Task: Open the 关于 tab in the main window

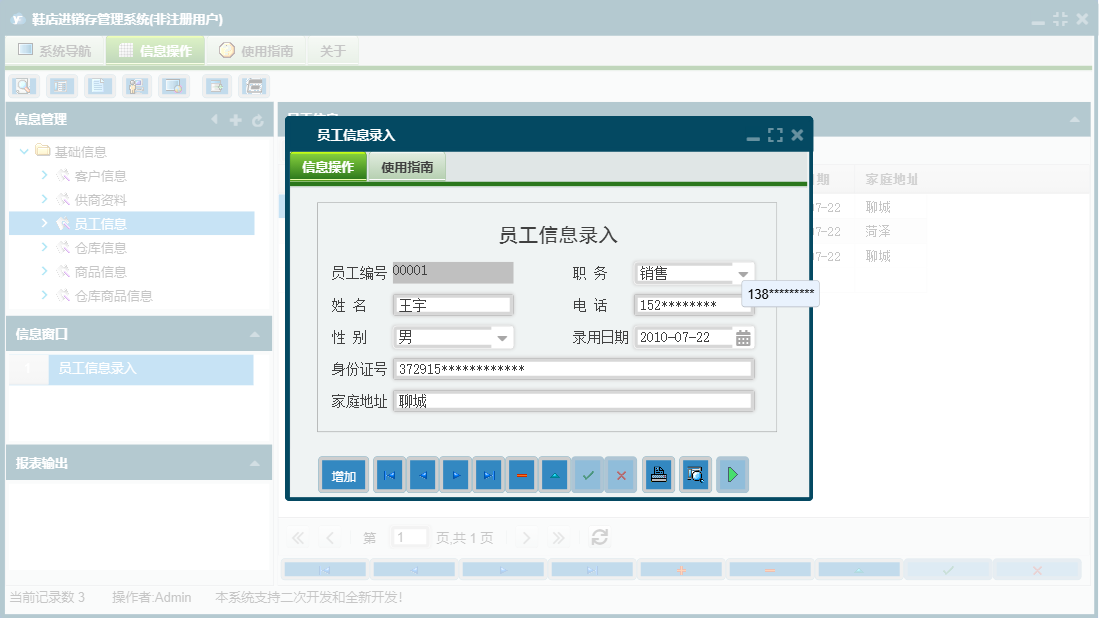Action: pos(332,50)
